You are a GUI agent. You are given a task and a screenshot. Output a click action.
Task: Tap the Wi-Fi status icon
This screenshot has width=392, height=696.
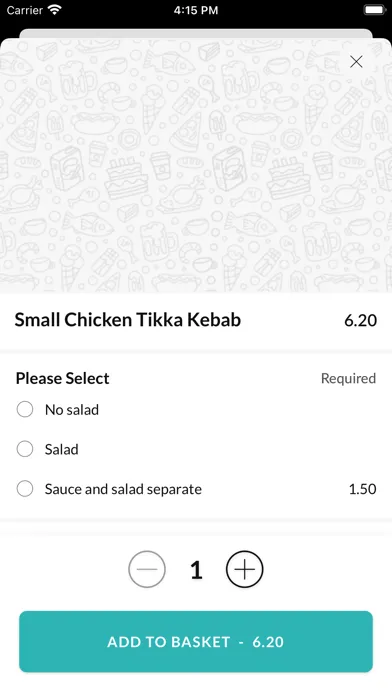coord(55,10)
